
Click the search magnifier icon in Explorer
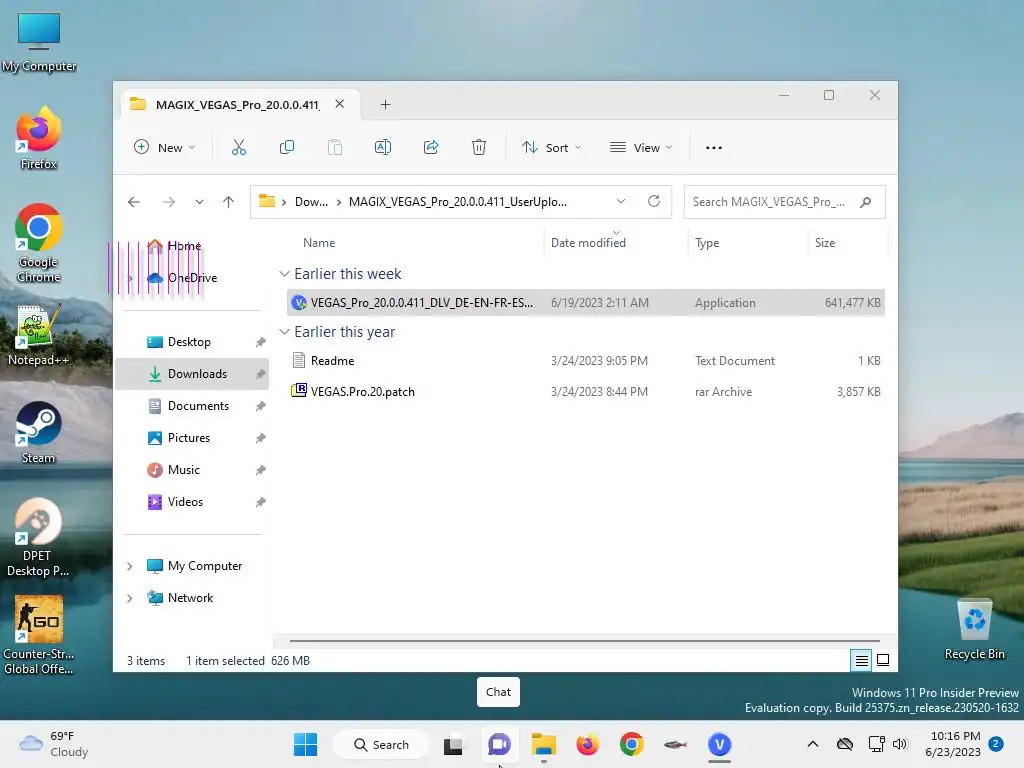tap(866, 202)
